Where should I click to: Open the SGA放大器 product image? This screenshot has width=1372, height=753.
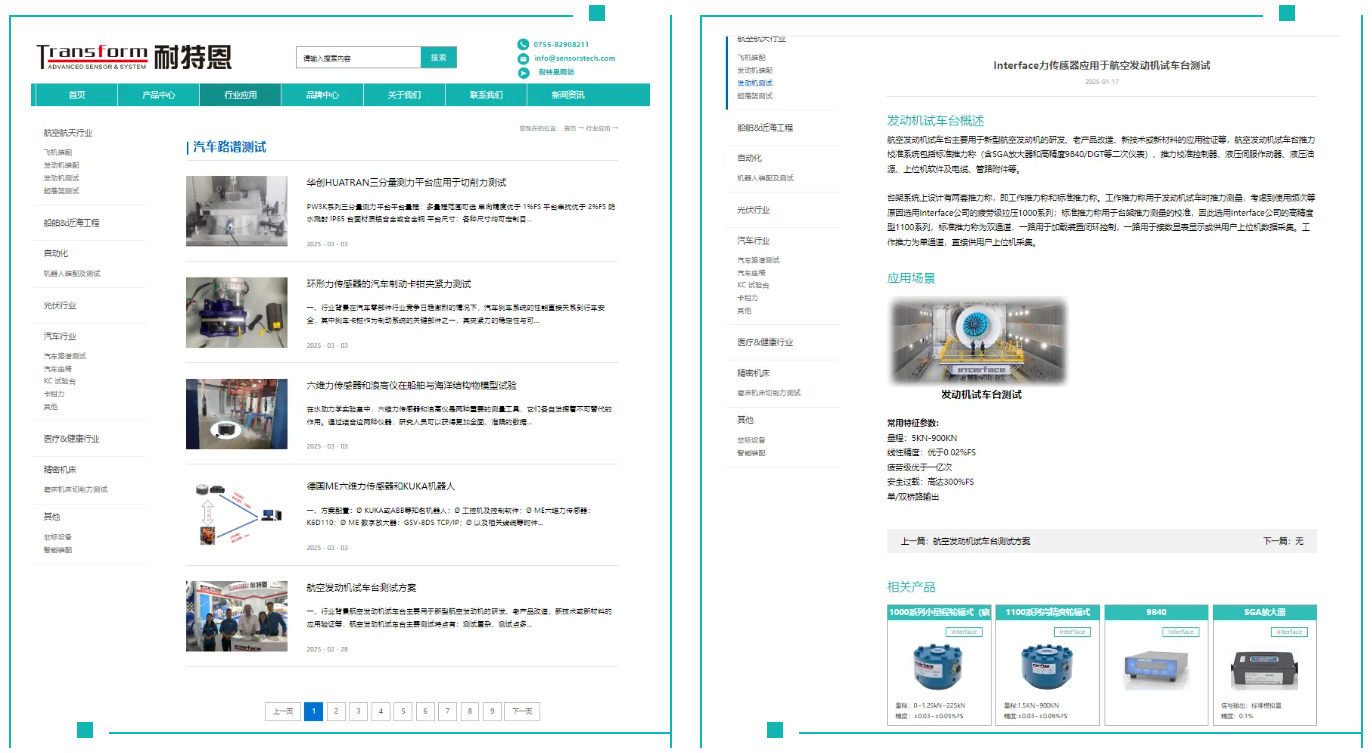tap(1264, 667)
